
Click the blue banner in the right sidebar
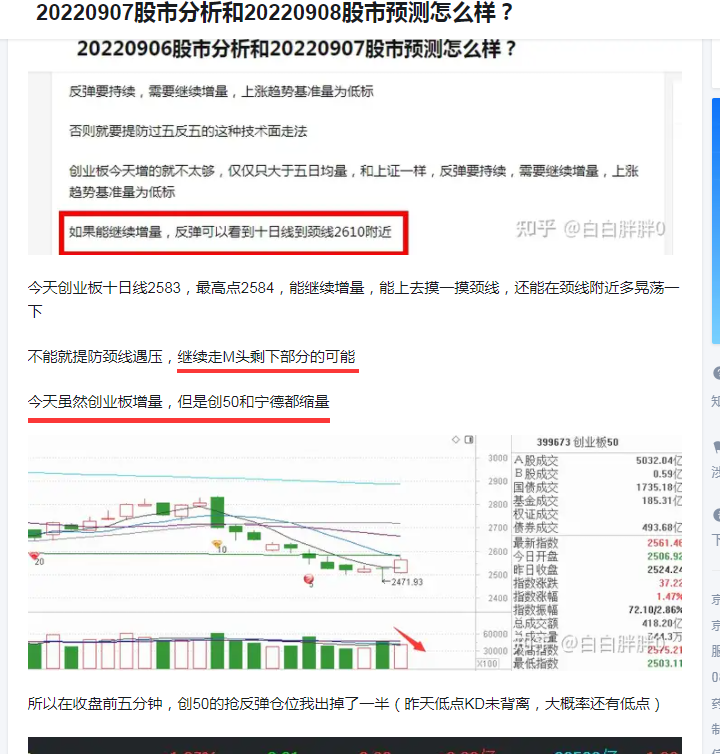pos(716,221)
